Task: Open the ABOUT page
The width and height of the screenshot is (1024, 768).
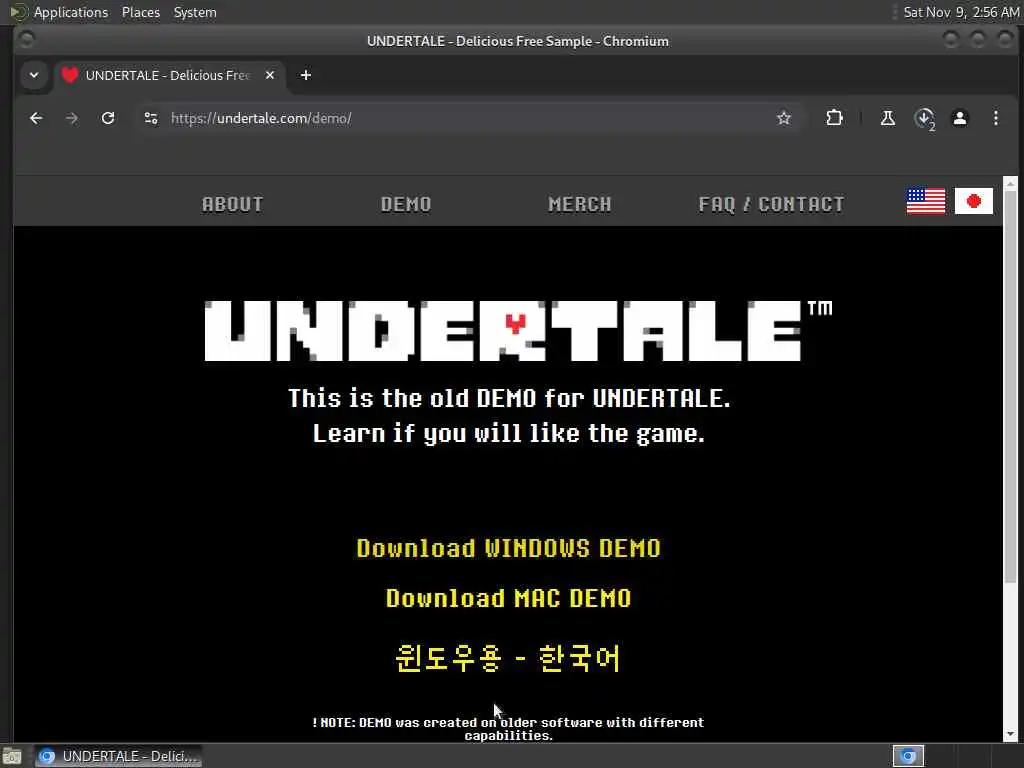Action: pyautogui.click(x=232, y=204)
